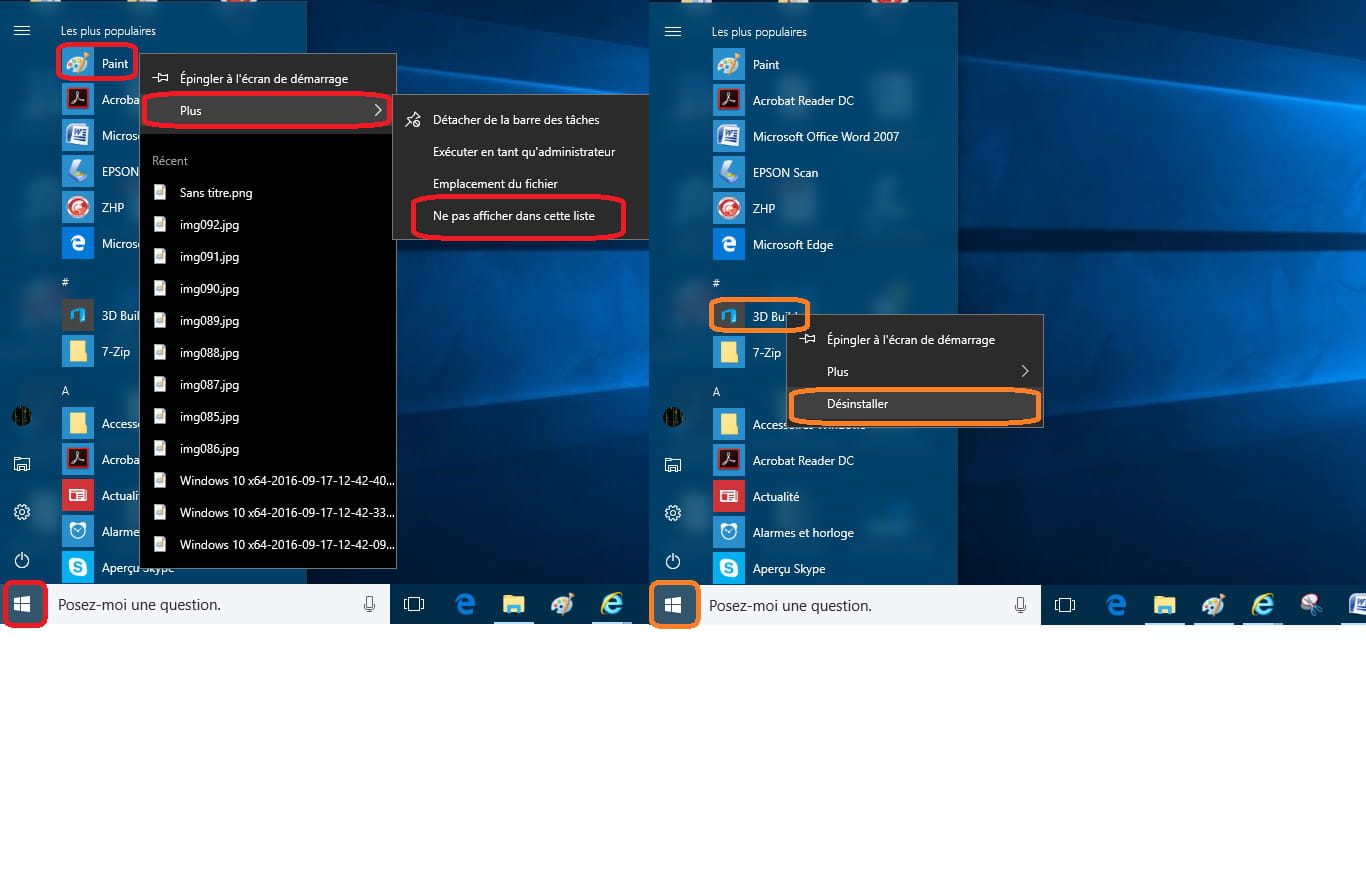Click Edge icon on the right taskbar
Screen dimensions: 1366x892
click(x=1115, y=605)
